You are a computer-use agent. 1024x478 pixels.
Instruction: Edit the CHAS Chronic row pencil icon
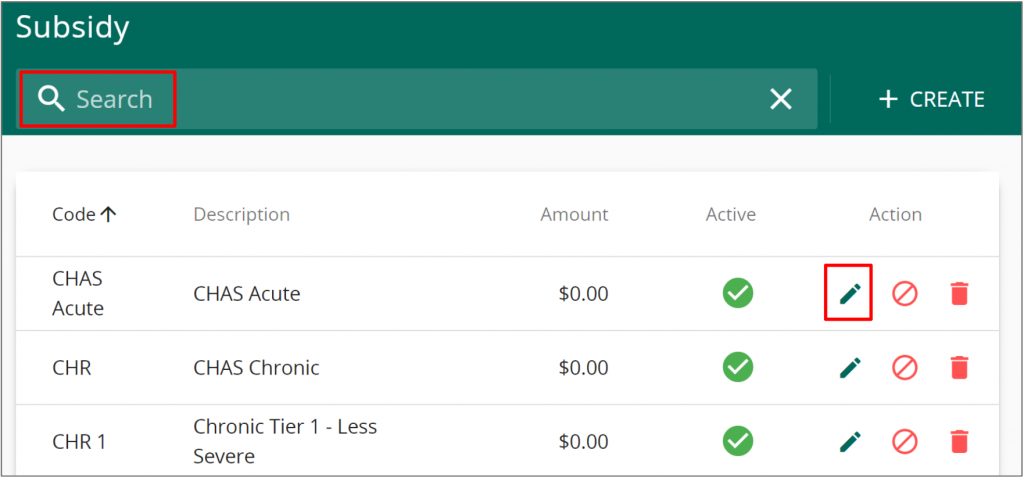pos(850,368)
